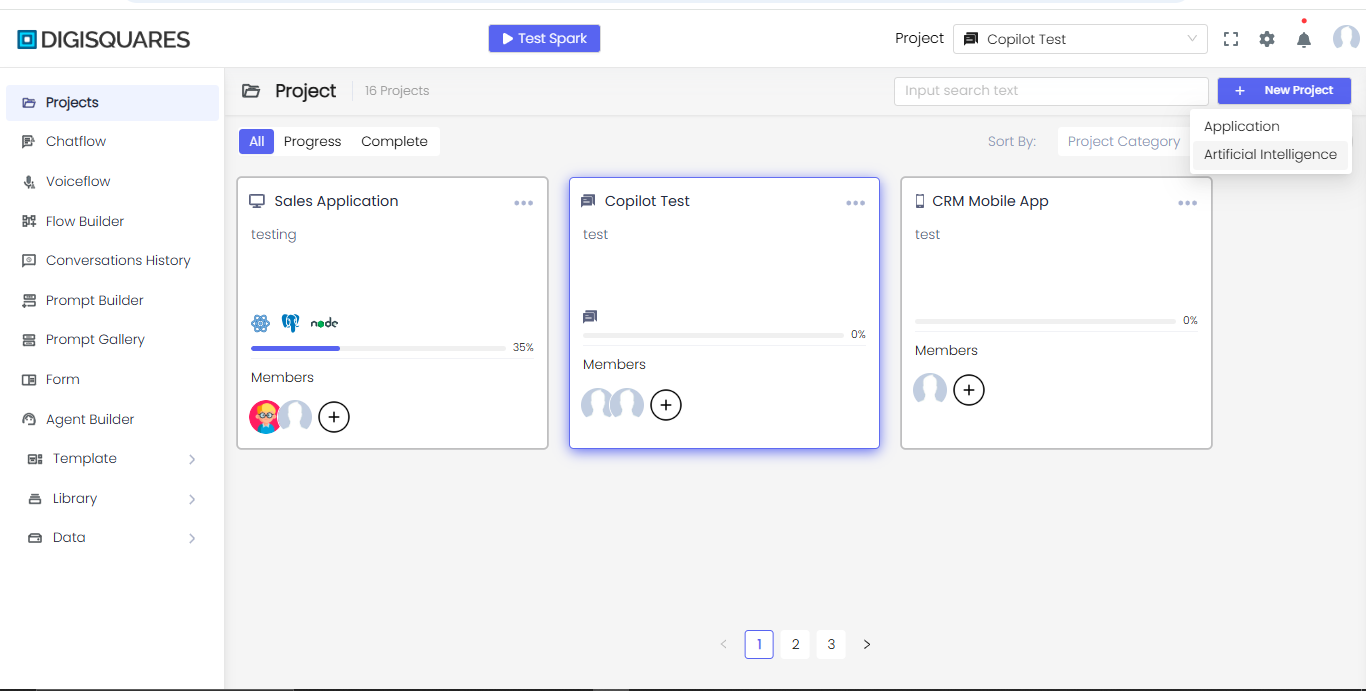Add member to CRM Mobile App project
This screenshot has height=691, width=1366.
pos(969,390)
